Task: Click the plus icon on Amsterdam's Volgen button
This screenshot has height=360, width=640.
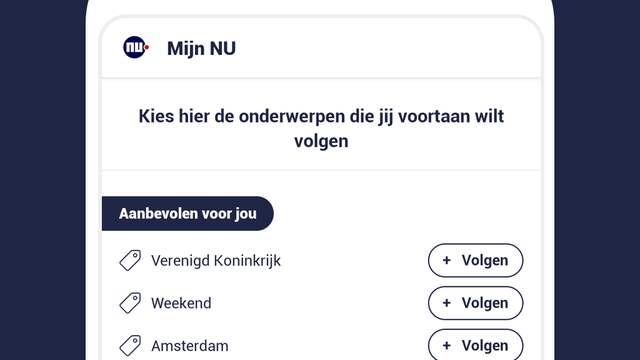Action: tap(447, 346)
